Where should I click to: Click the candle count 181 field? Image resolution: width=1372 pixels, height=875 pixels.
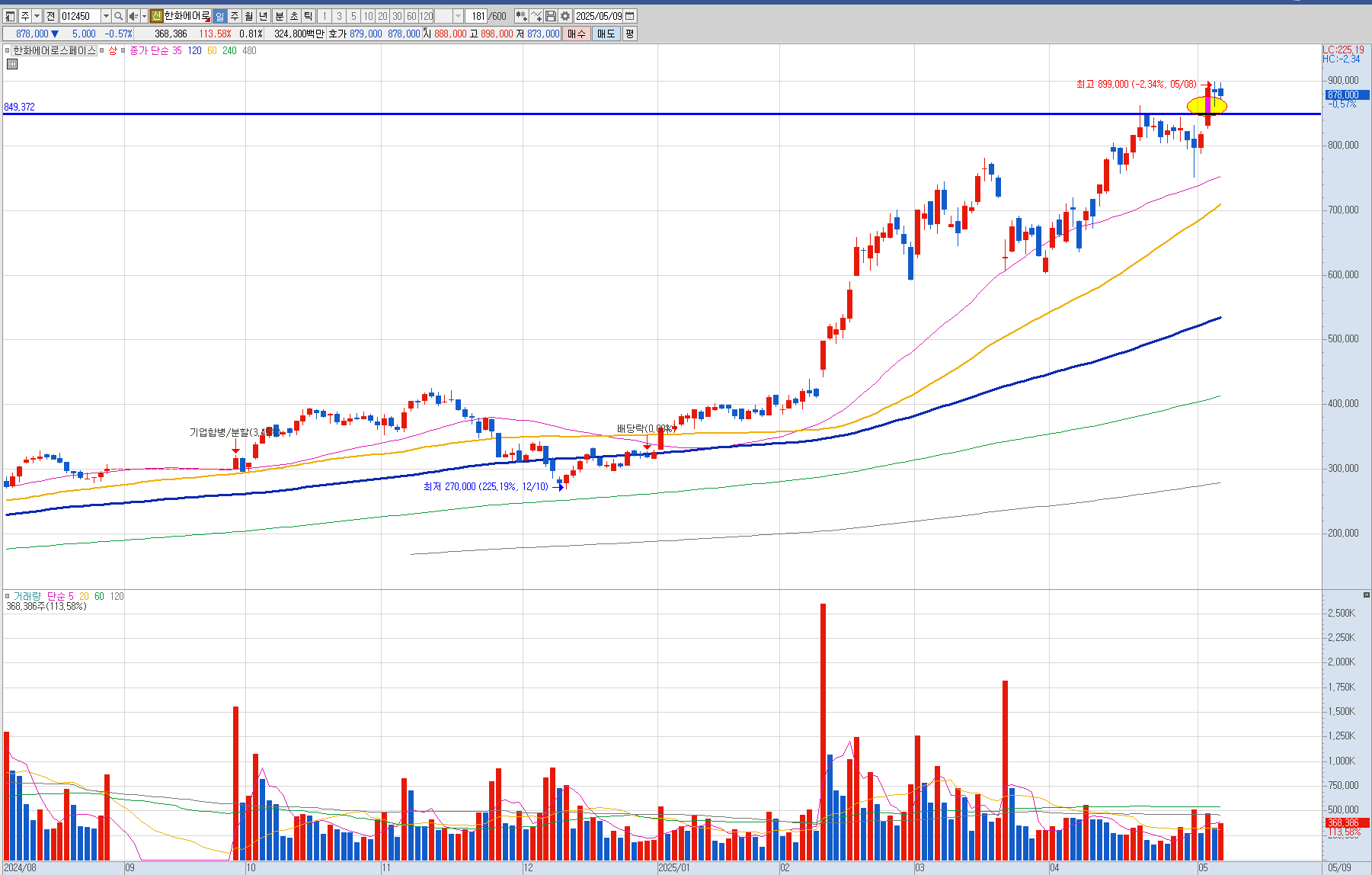pos(477,16)
